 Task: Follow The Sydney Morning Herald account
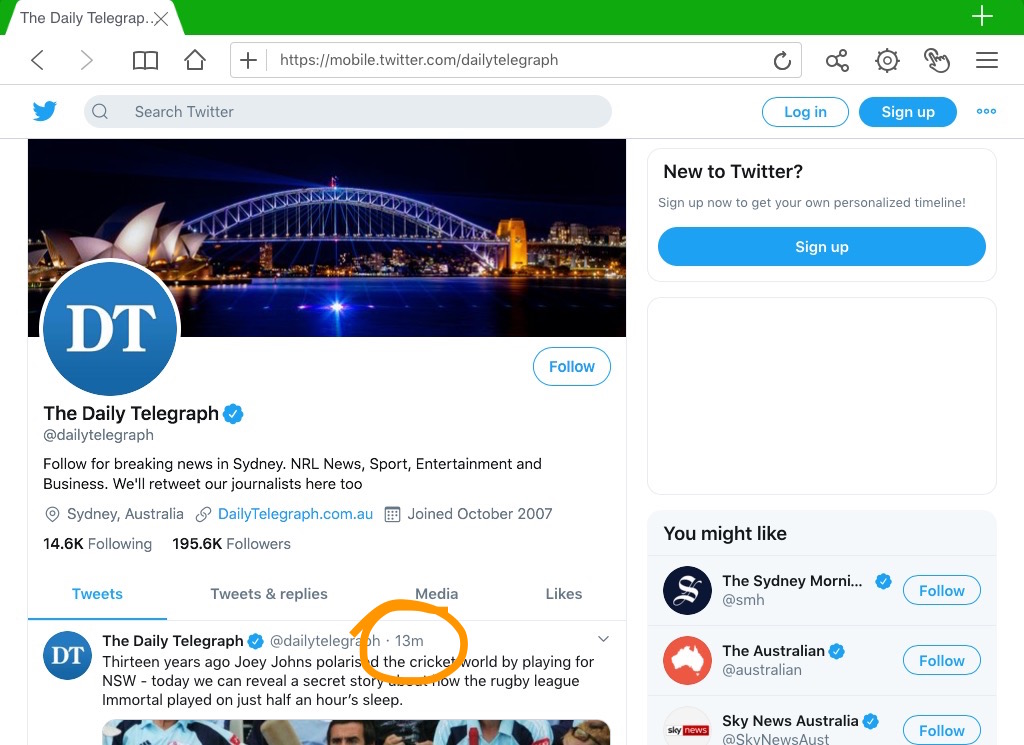pos(941,591)
